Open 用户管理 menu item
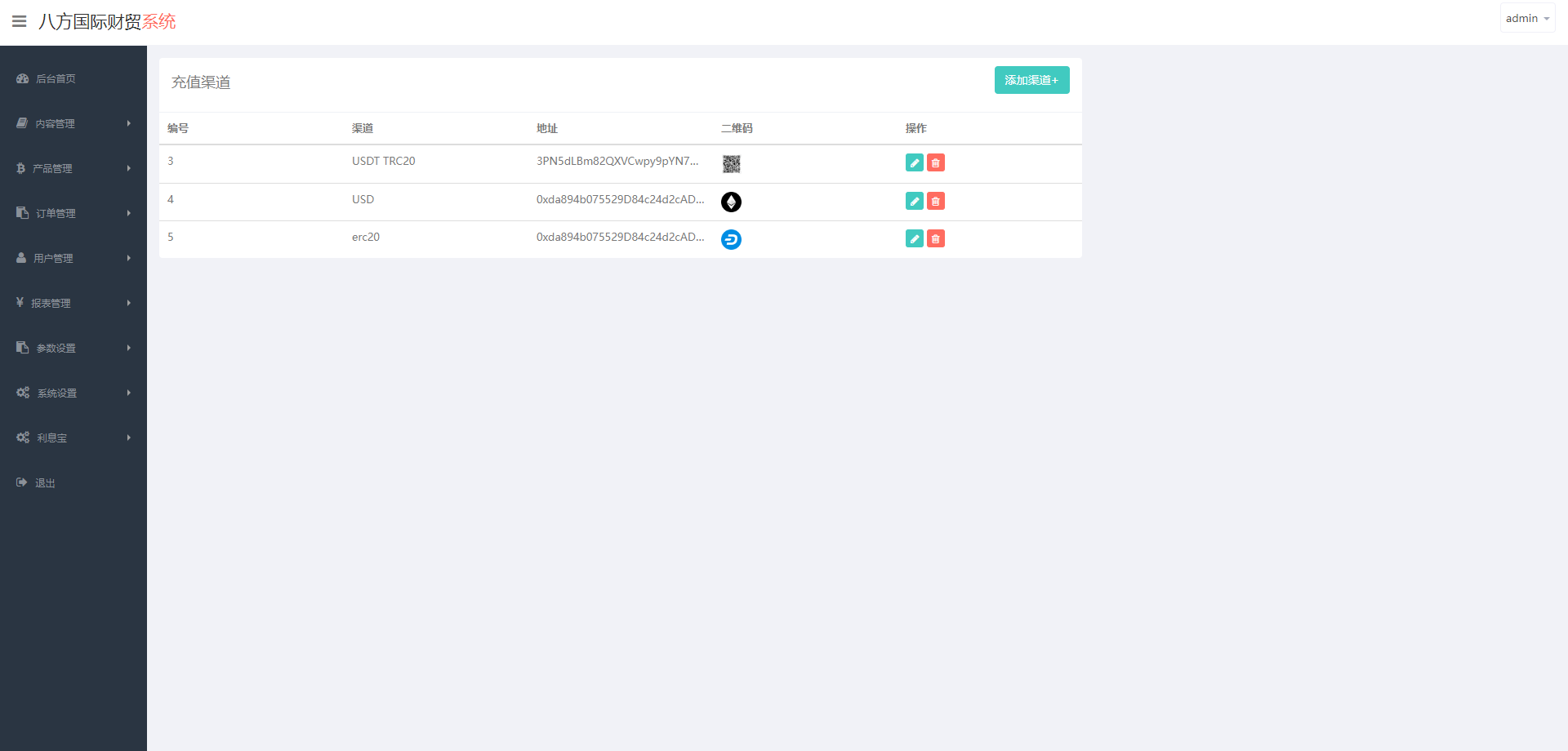The height and width of the screenshot is (751, 1568). click(73, 258)
